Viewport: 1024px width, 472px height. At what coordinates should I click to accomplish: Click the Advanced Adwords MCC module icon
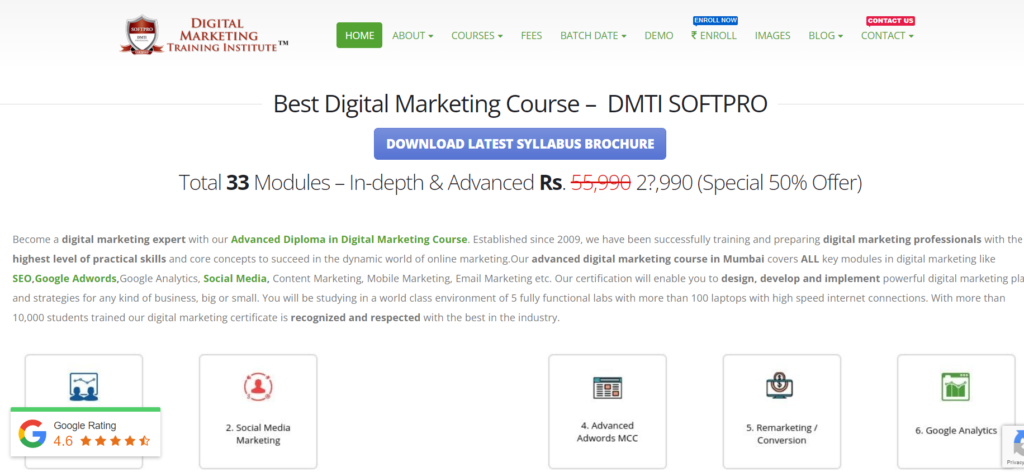tap(607, 388)
